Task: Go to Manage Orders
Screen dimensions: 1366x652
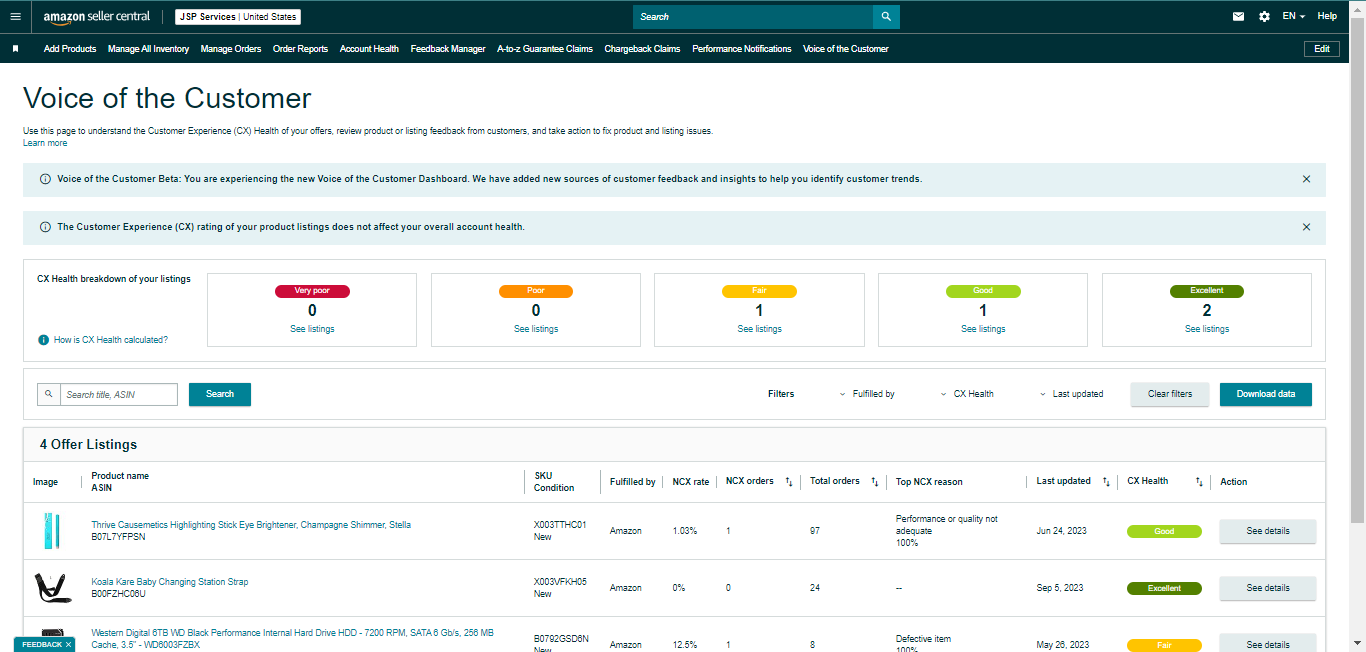Action: click(x=231, y=49)
